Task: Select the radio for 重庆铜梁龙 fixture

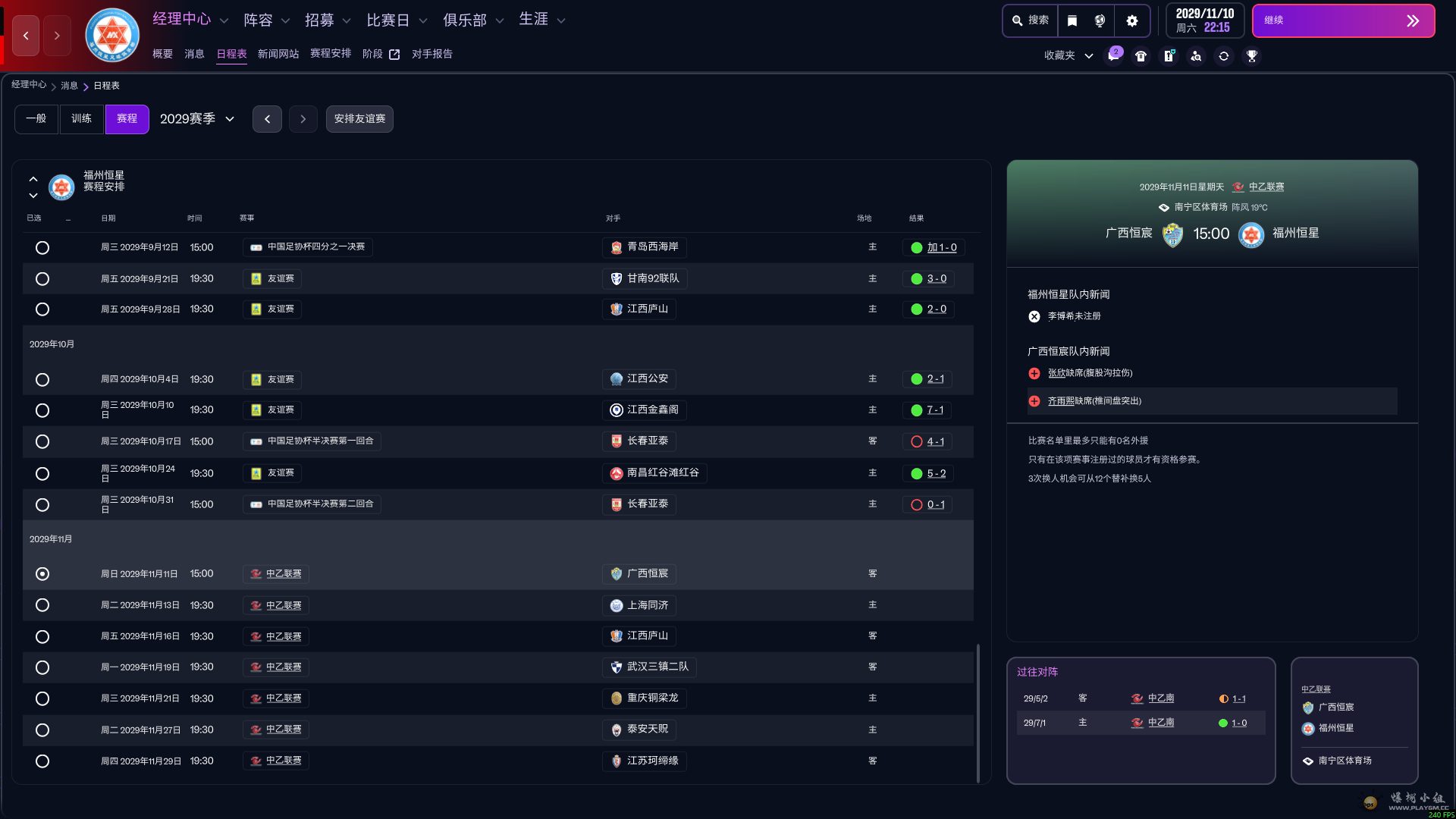Action: pyautogui.click(x=42, y=698)
